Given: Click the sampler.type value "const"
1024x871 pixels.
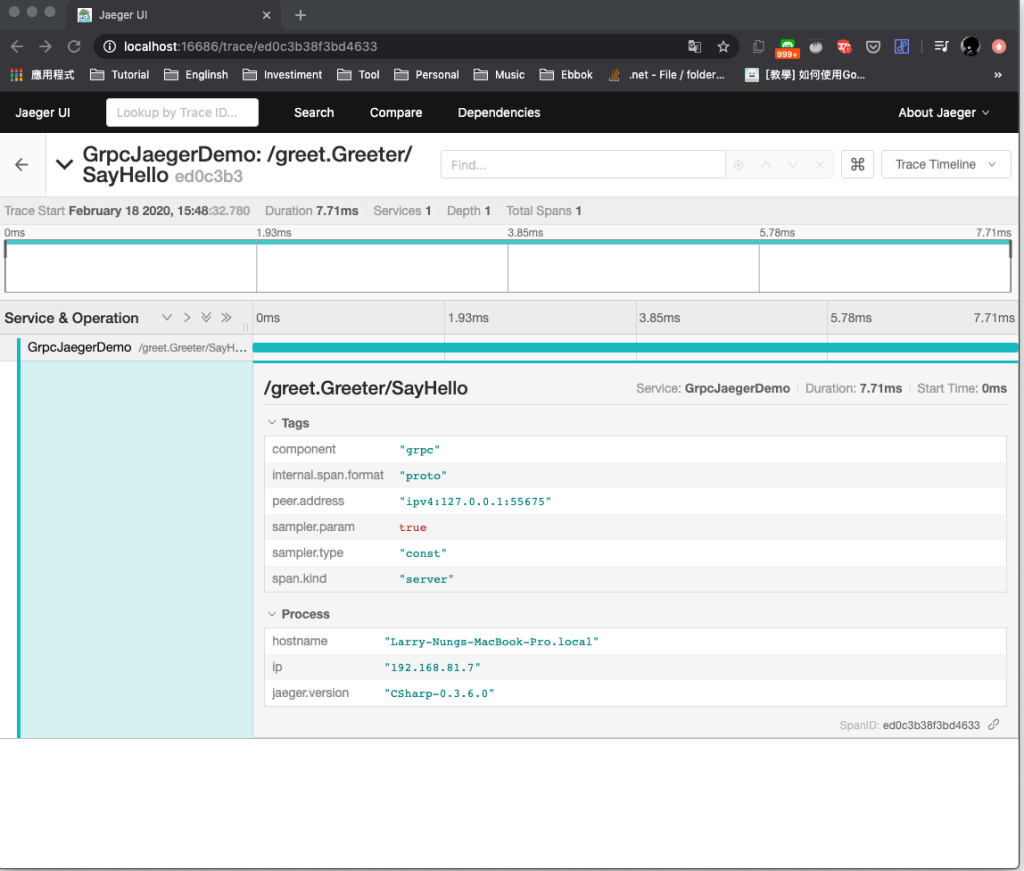Looking at the screenshot, I should pos(423,553).
